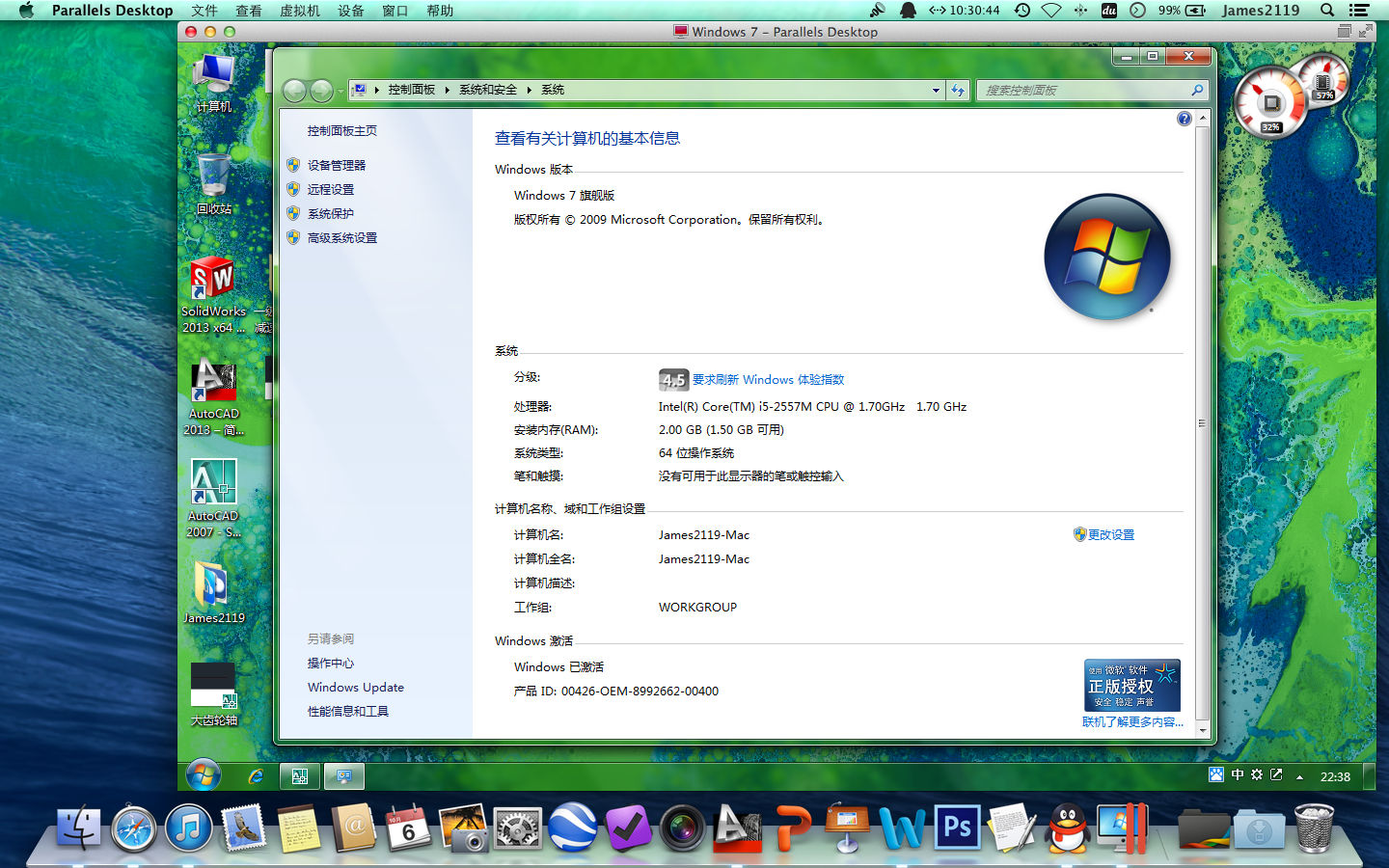The height and width of the screenshot is (868, 1389).
Task: Select the SolidWorks 2013 desktop shortcut
Action: point(214,295)
